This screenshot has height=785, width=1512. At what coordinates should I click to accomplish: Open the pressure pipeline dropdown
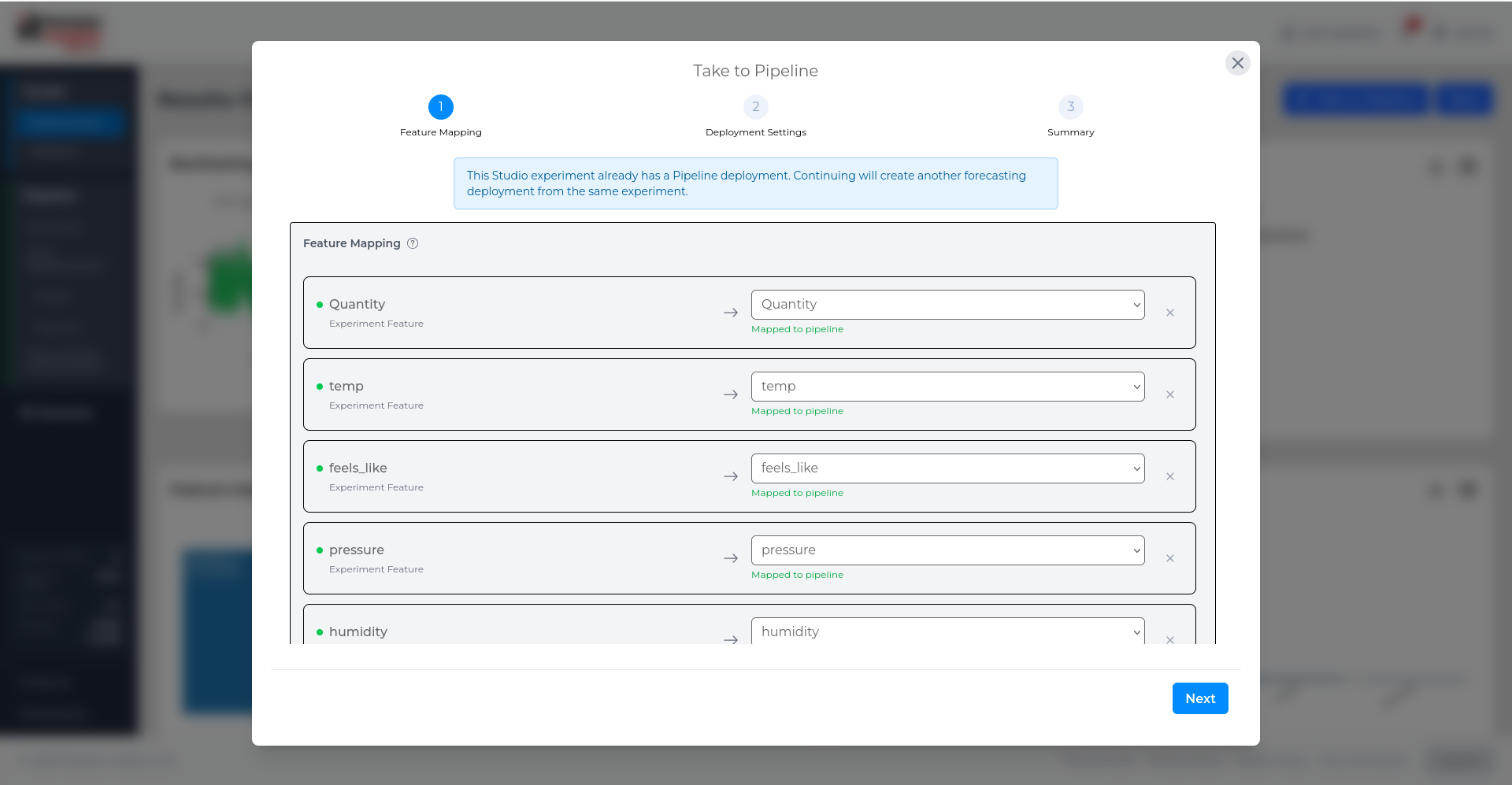point(947,550)
